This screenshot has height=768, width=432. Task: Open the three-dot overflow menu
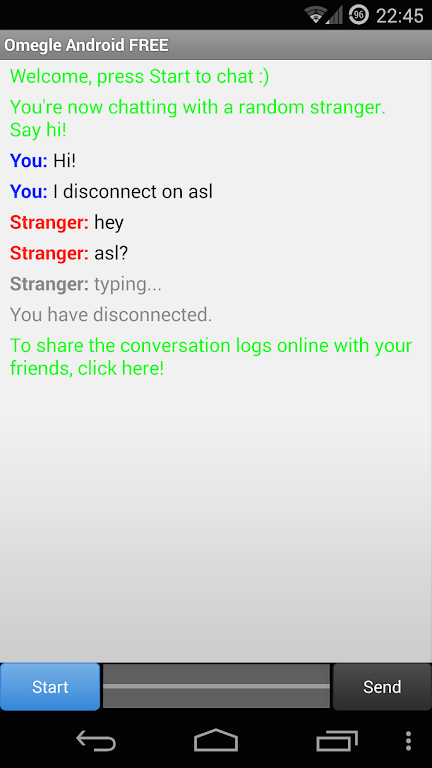(408, 741)
